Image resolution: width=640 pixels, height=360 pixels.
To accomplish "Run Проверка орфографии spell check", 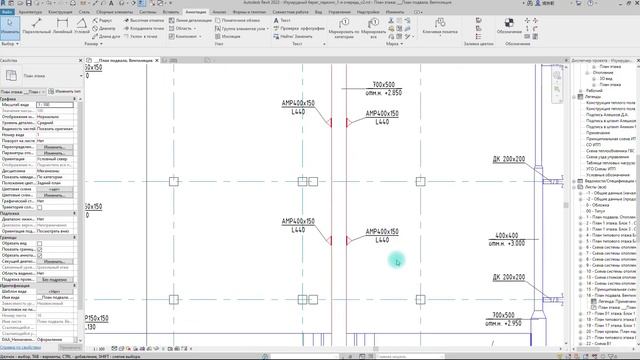I will [x=299, y=28].
